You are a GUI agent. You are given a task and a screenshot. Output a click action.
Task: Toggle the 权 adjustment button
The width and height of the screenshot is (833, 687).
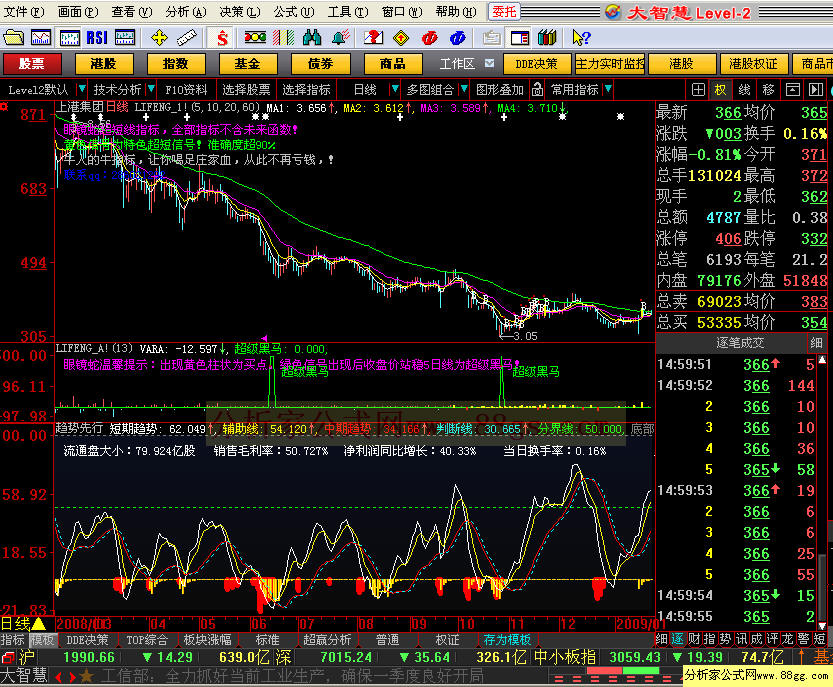point(721,90)
